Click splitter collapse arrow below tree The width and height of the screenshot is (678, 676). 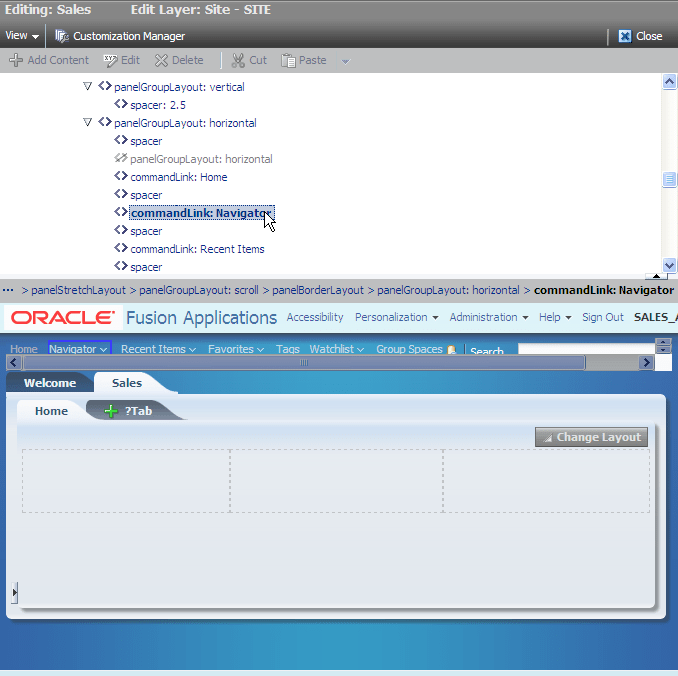pyautogui.click(x=656, y=276)
